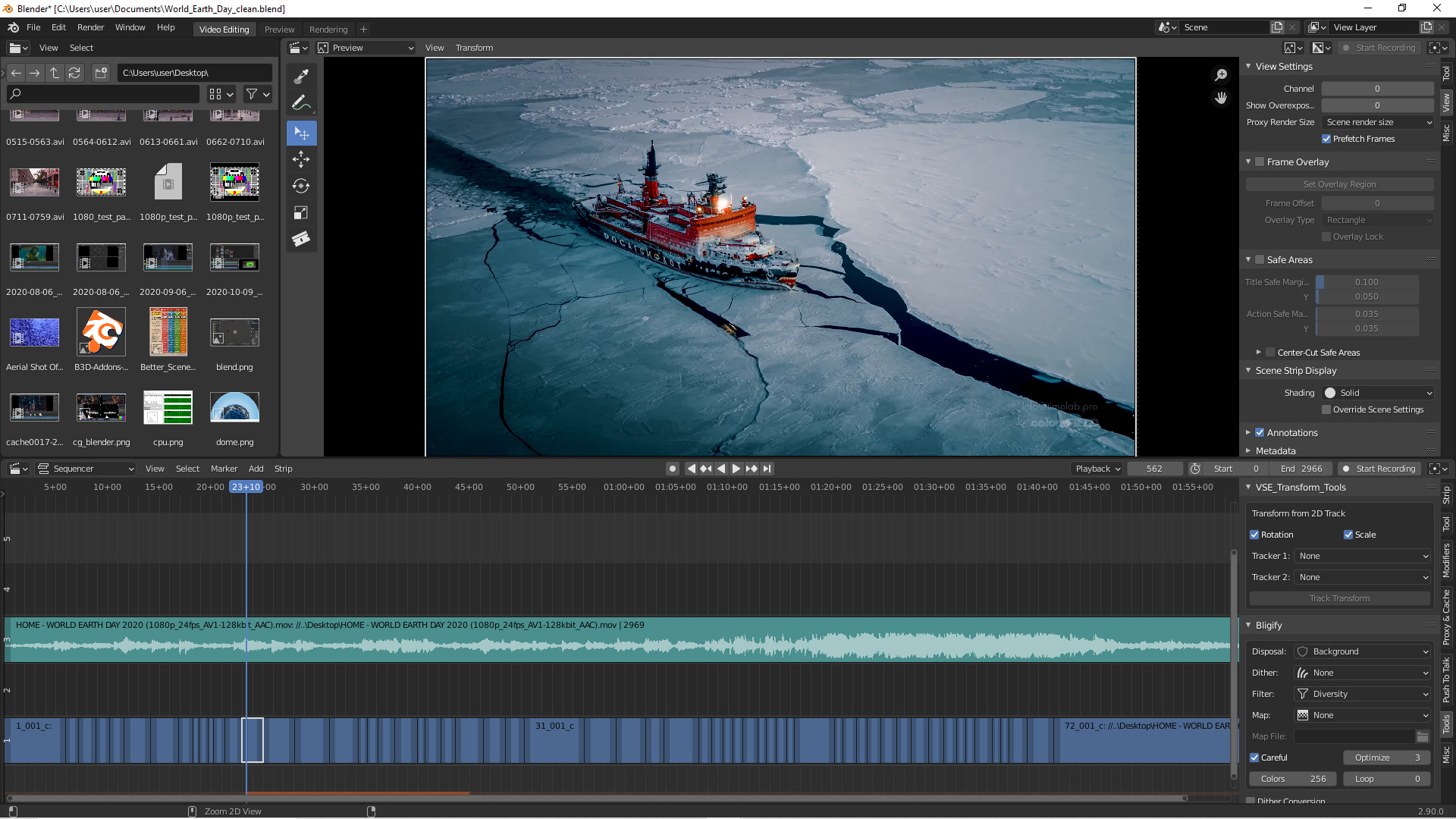The image size is (1456, 819).
Task: Refresh the file browser listing
Action: 74,73
